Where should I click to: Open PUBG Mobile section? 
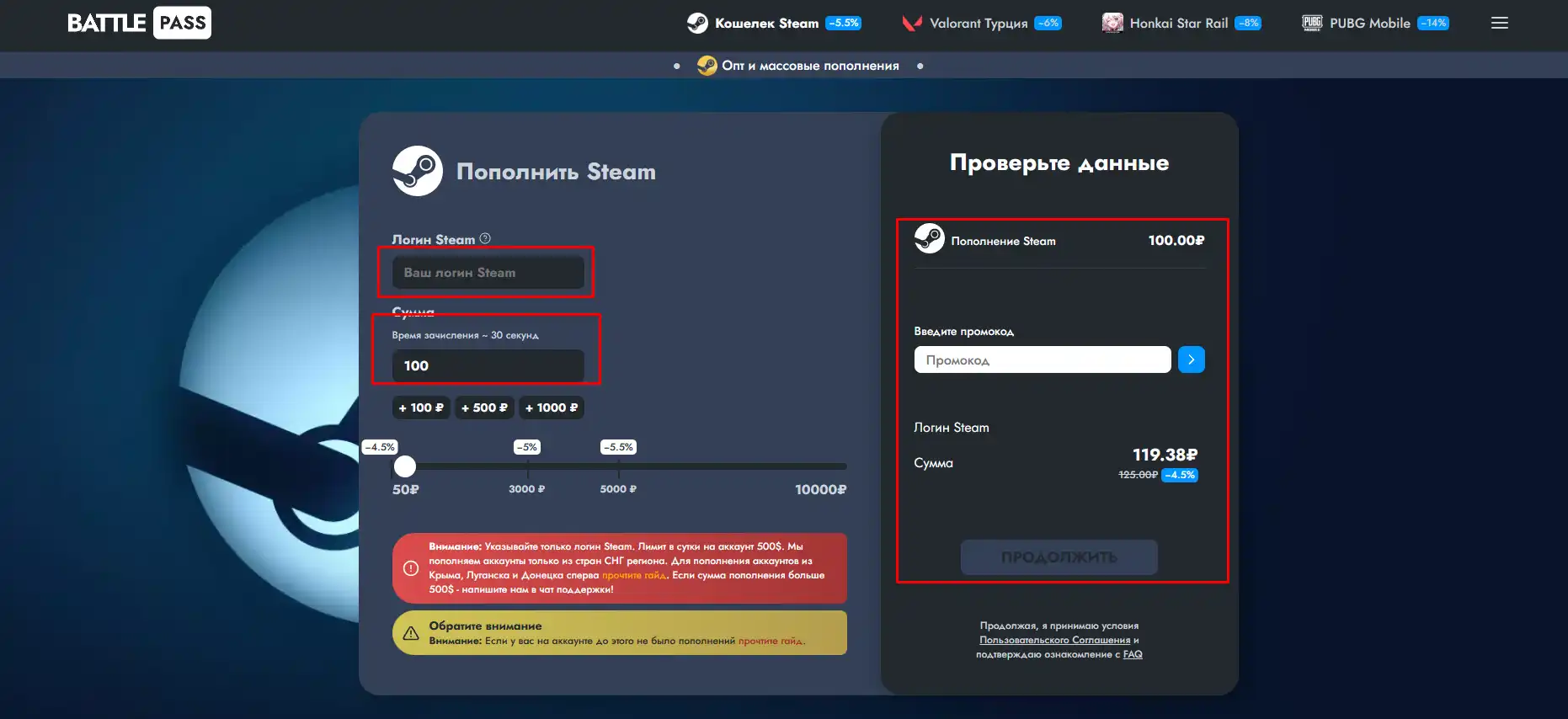point(1370,24)
